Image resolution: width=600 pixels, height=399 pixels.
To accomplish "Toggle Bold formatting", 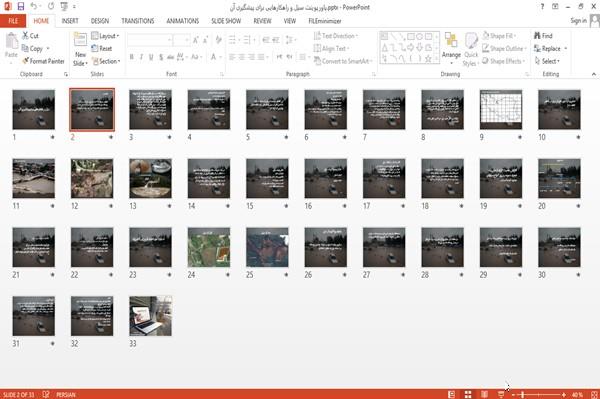I will [132, 57].
